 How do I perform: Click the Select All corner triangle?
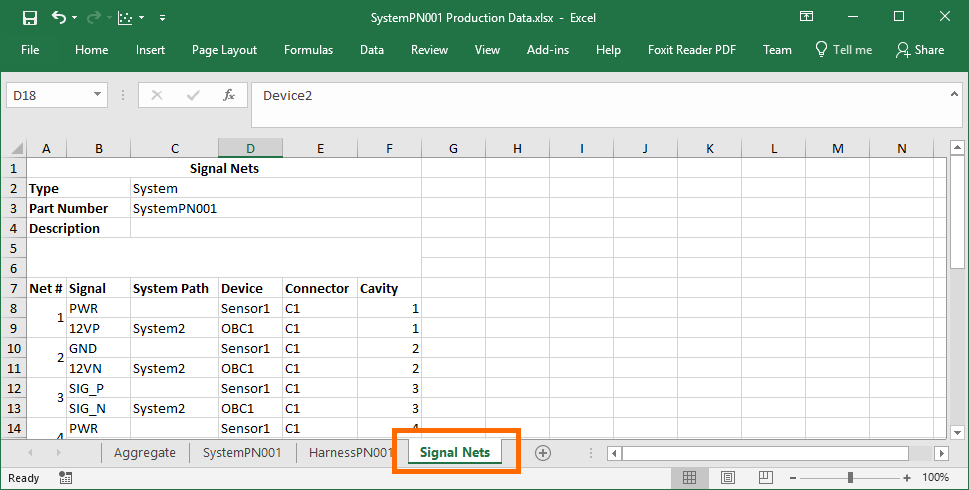(17, 149)
